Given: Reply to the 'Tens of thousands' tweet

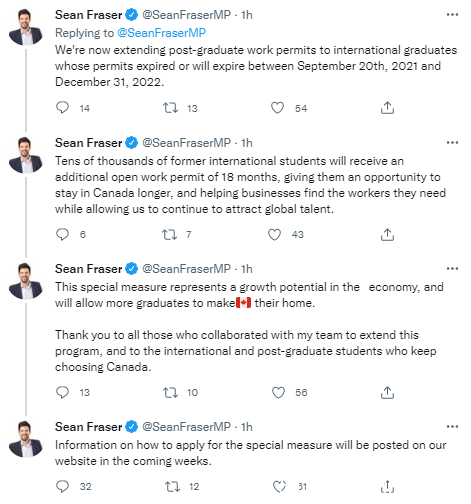Looking at the screenshot, I should pos(62,234).
